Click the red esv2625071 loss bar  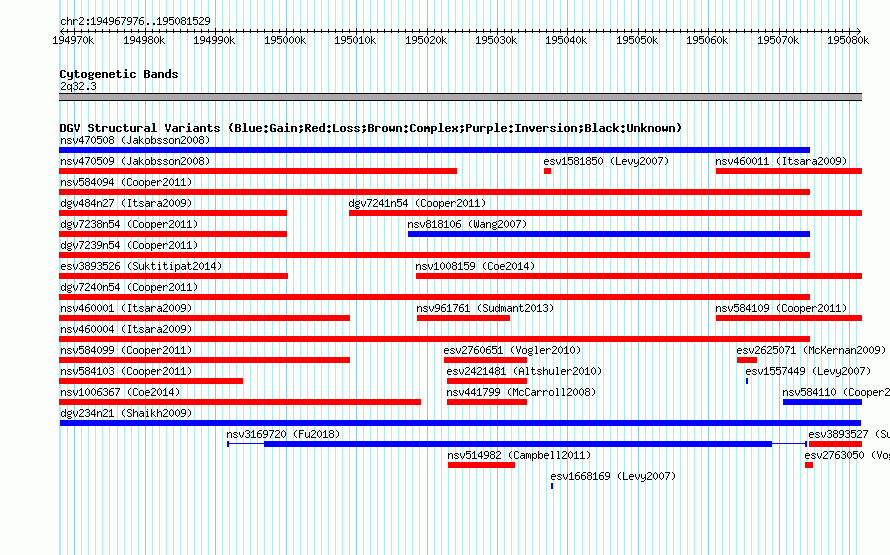(x=747, y=360)
